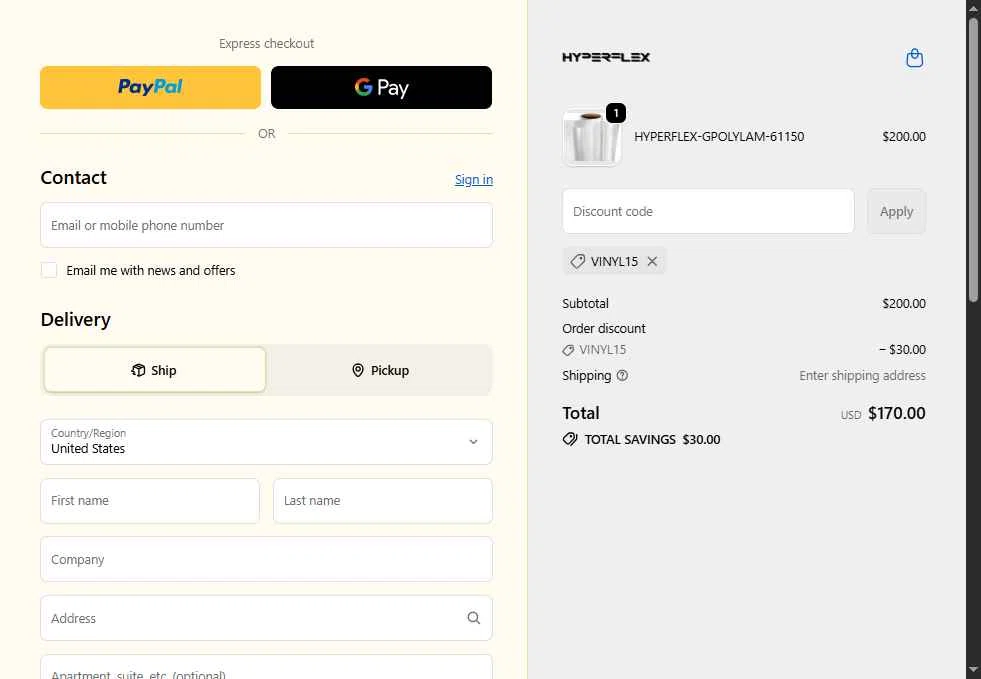Click the Sign in link
Viewport: 981px width, 679px height.
coord(474,180)
